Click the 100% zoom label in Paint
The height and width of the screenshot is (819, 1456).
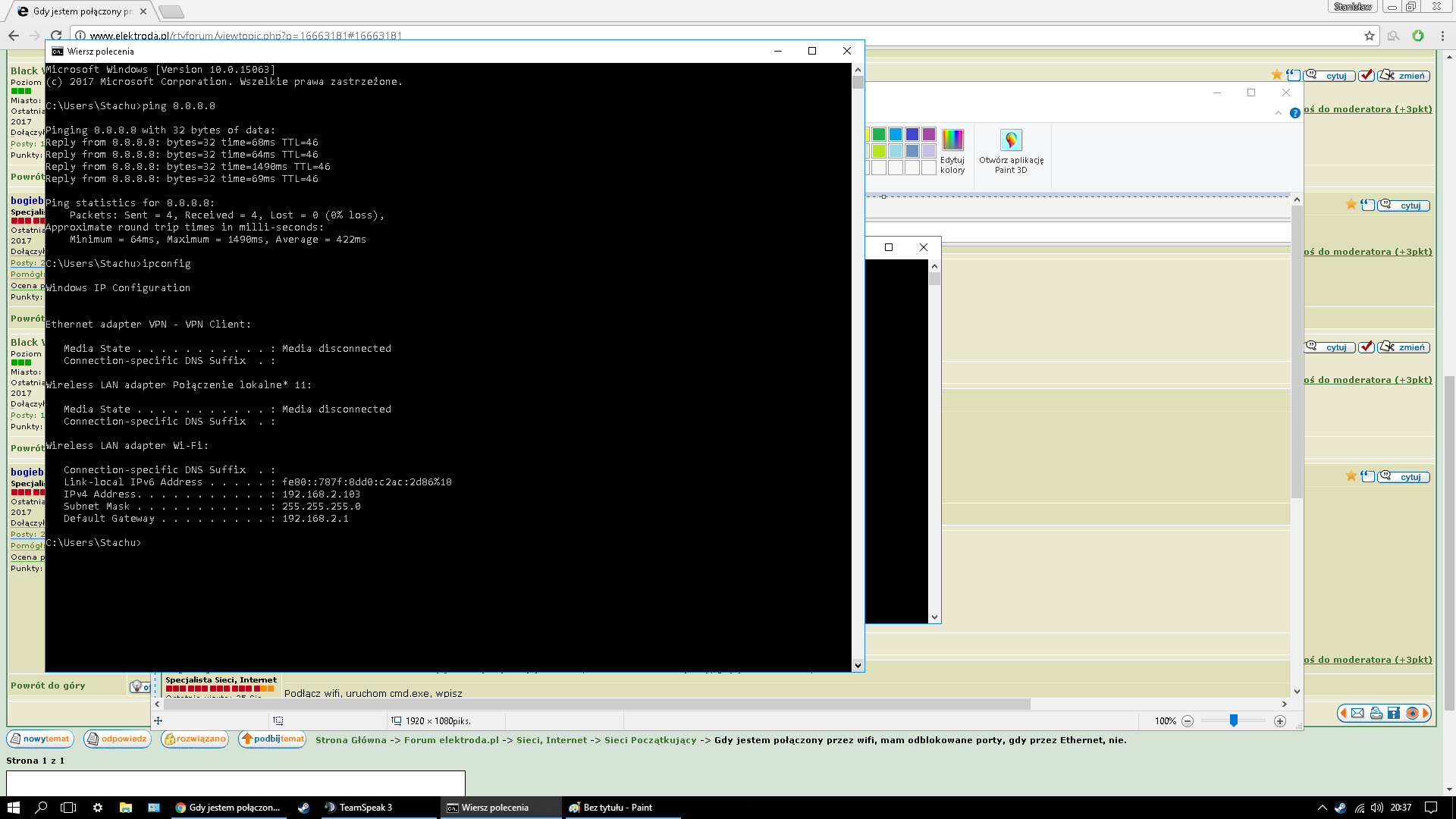[1165, 721]
